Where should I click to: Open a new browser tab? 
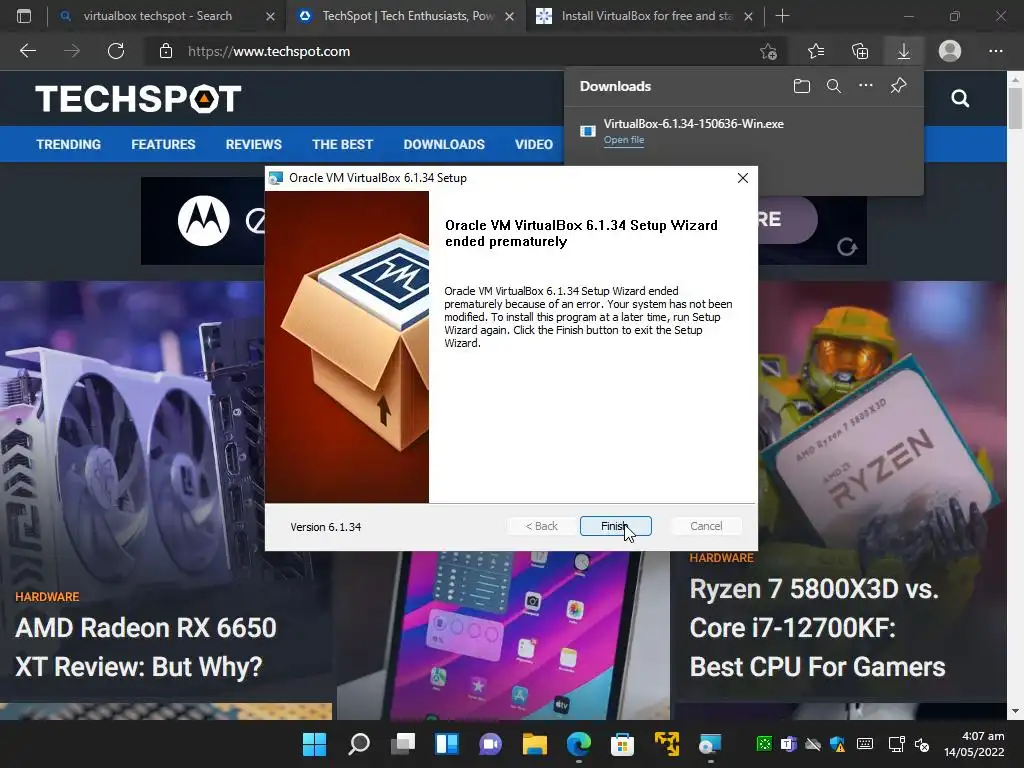[x=782, y=16]
